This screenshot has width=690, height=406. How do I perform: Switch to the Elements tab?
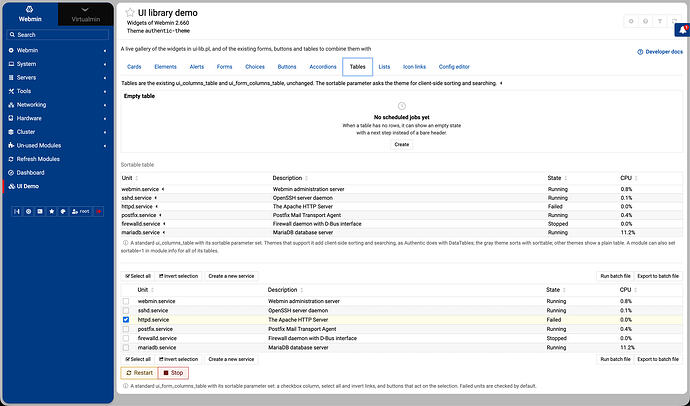pyautogui.click(x=165, y=67)
